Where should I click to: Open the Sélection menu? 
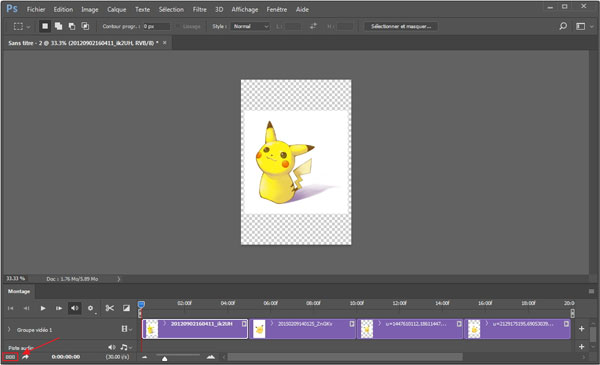pyautogui.click(x=171, y=10)
